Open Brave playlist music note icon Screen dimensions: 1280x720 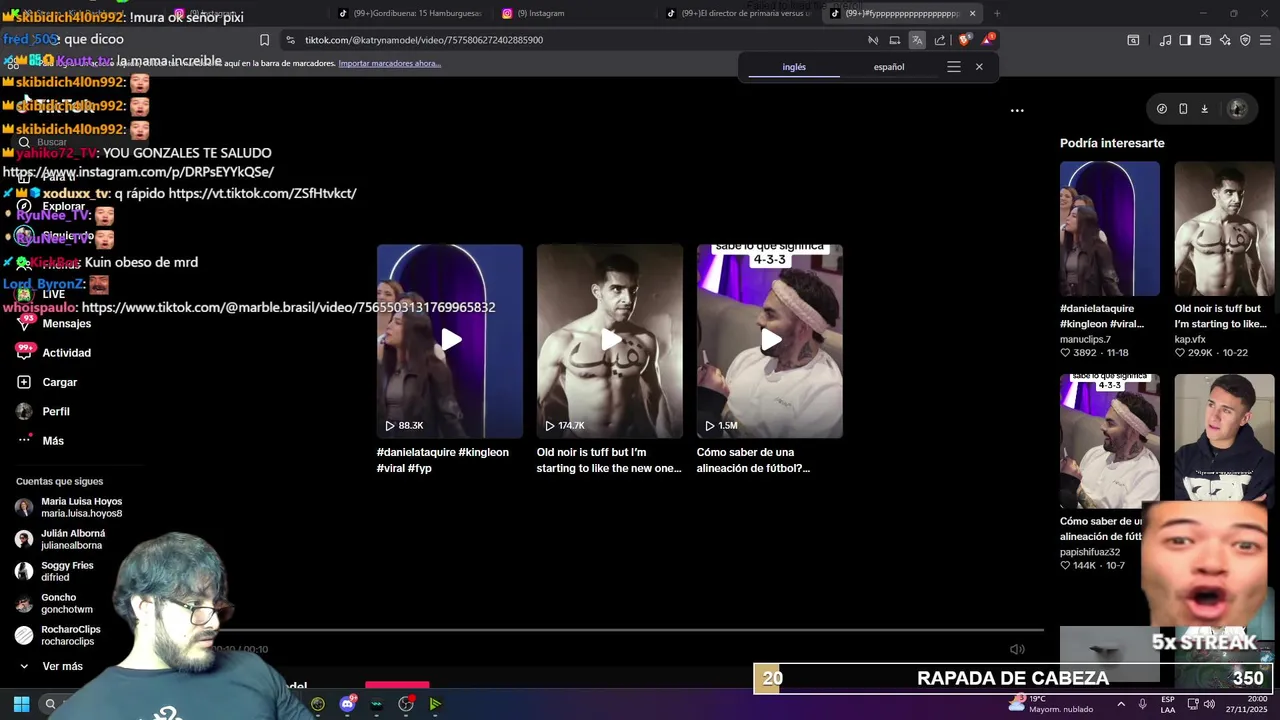point(1165,40)
